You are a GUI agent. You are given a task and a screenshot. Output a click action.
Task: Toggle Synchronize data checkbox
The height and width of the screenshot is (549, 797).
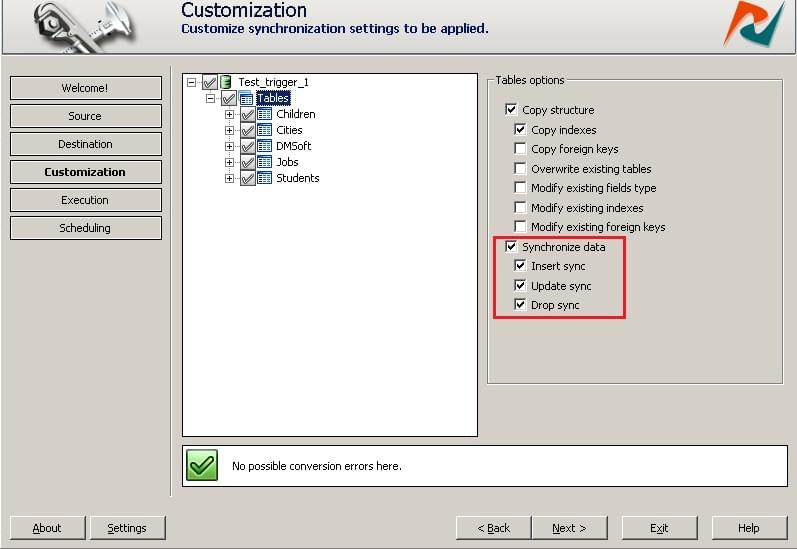pos(511,247)
